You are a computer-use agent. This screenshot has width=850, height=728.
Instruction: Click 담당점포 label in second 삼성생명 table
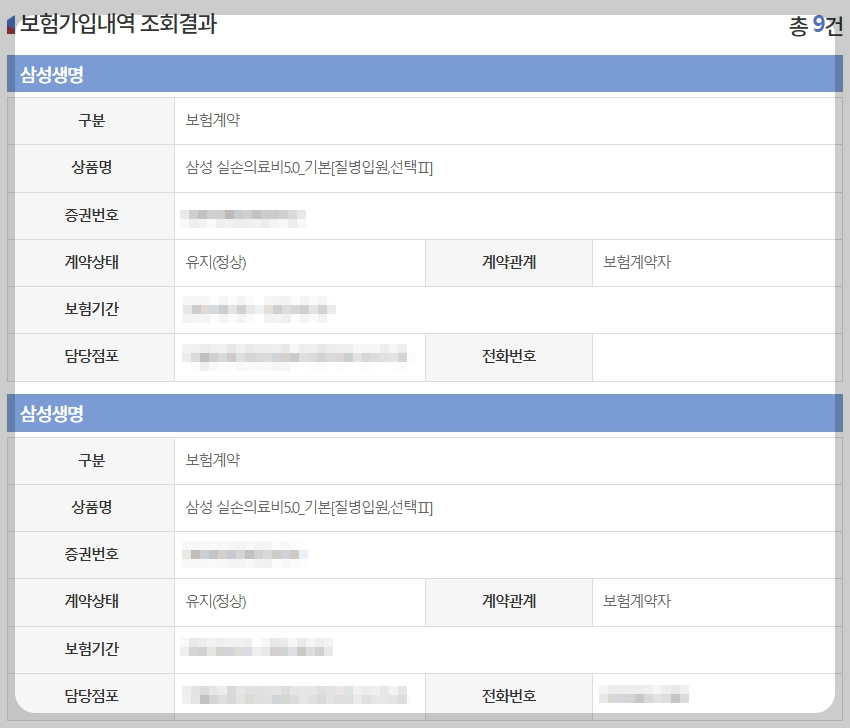[x=92, y=695]
